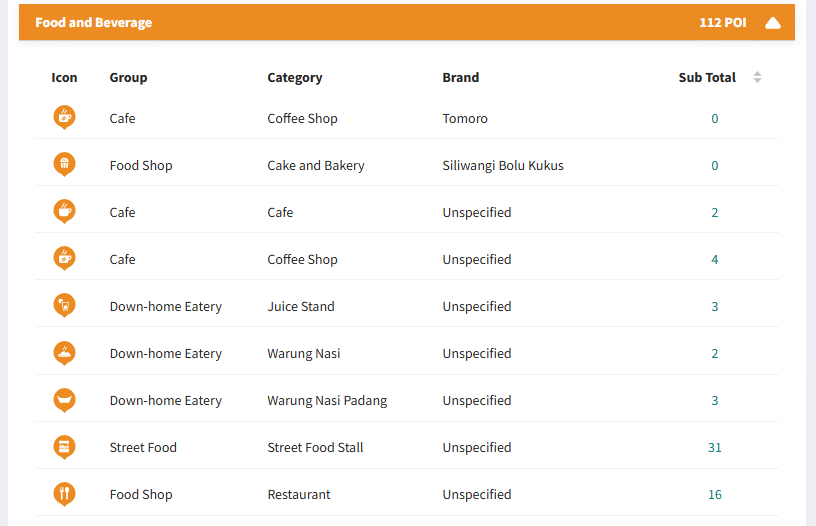Click the Sub Total column header
The image size is (816, 526).
pos(707,78)
